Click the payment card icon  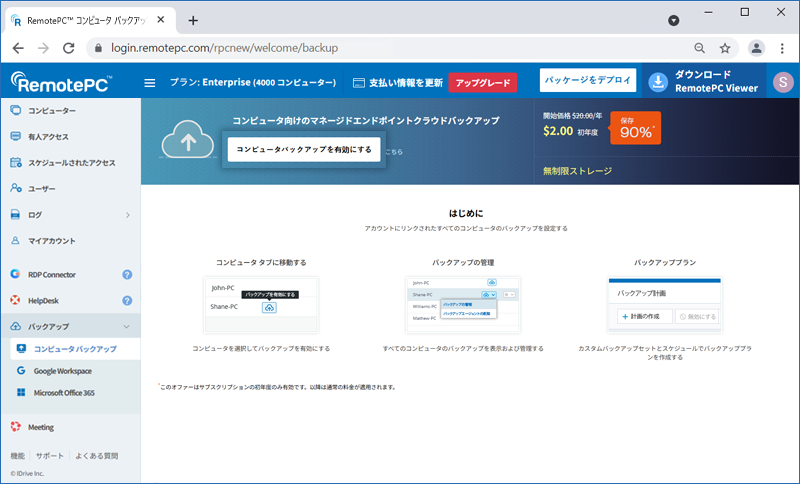coord(359,83)
